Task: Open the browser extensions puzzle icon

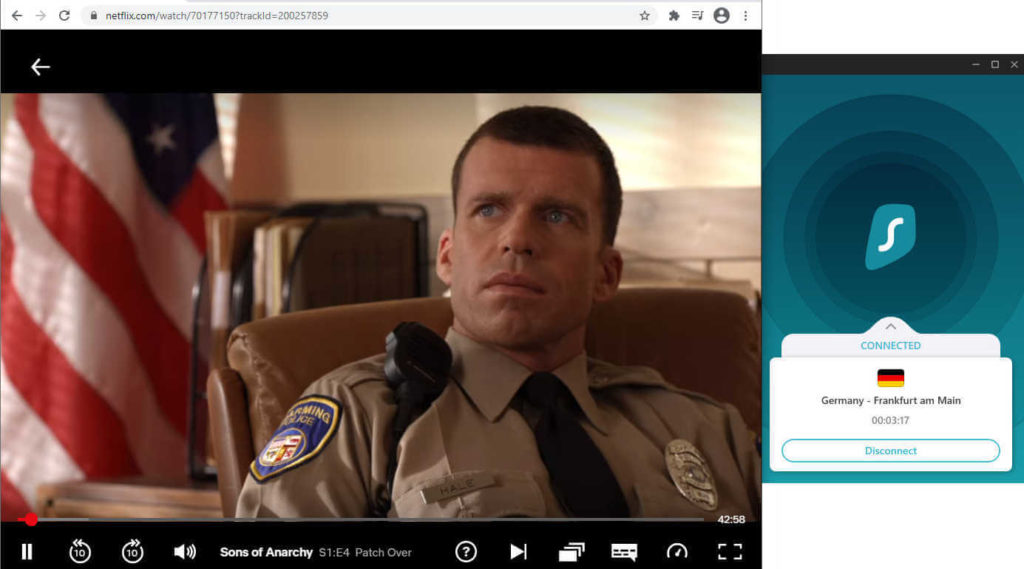Action: pos(674,16)
